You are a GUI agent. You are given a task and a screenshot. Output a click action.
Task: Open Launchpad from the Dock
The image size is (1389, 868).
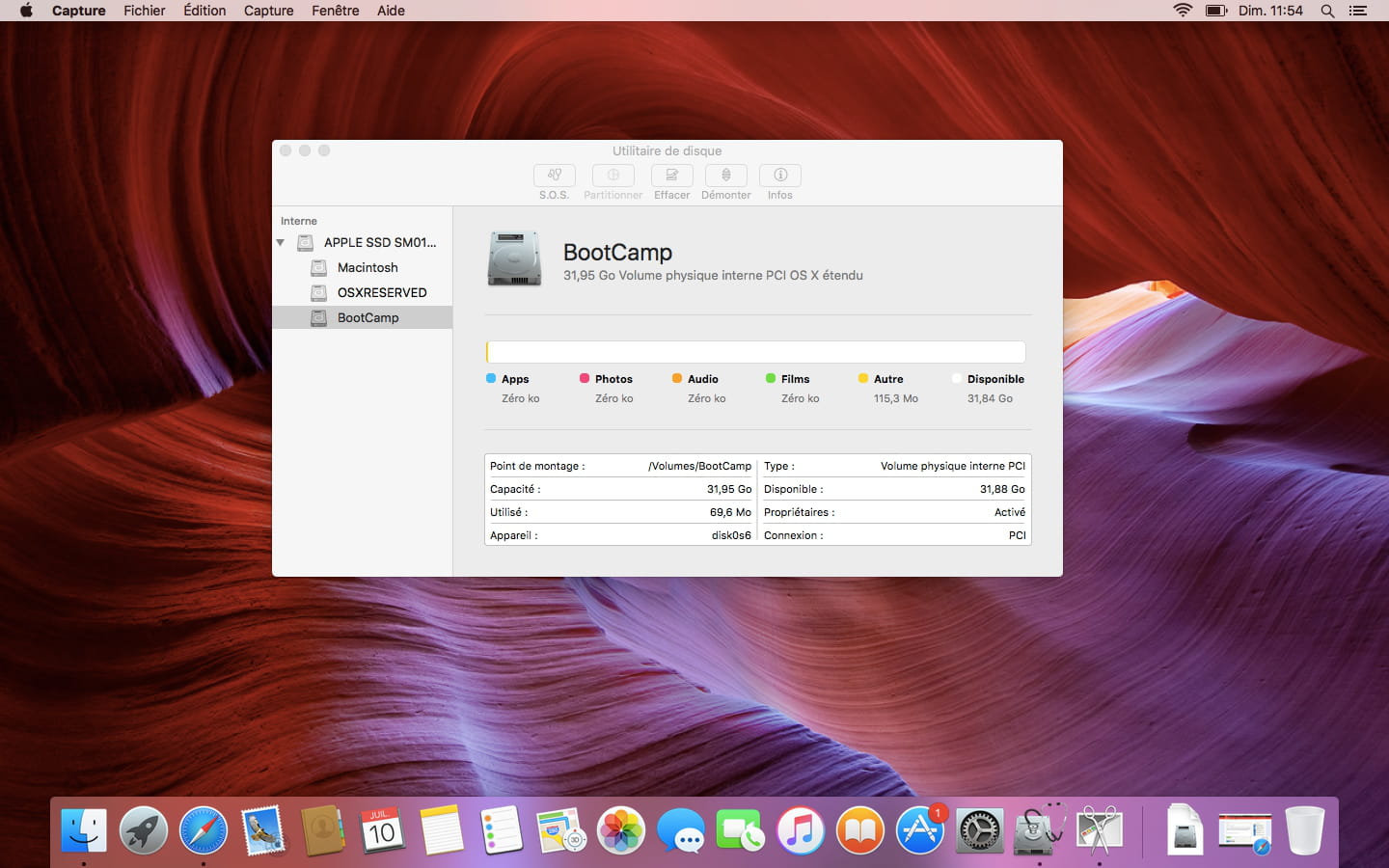tap(144, 830)
